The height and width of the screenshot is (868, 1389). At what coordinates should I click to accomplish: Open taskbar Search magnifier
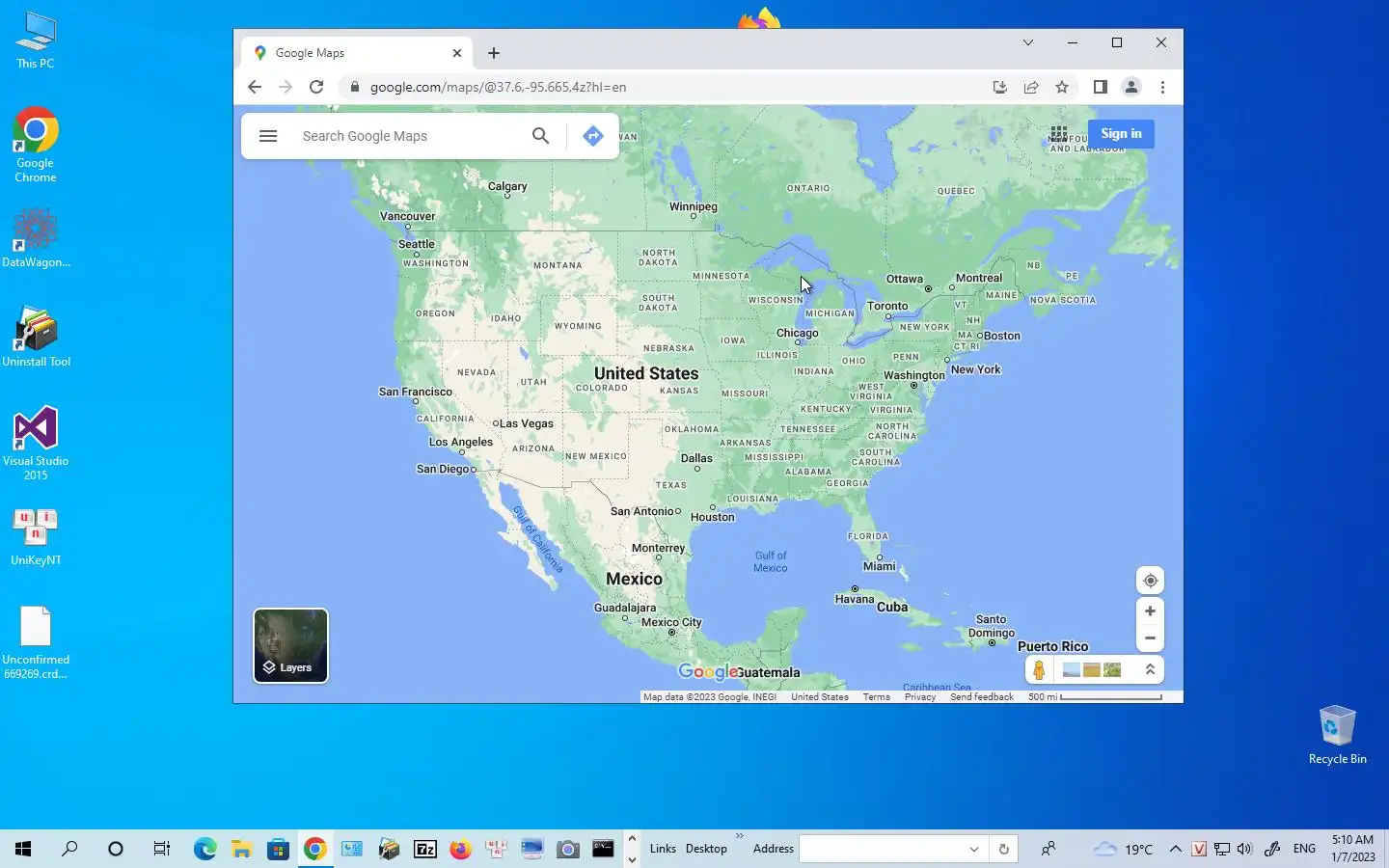click(x=69, y=849)
